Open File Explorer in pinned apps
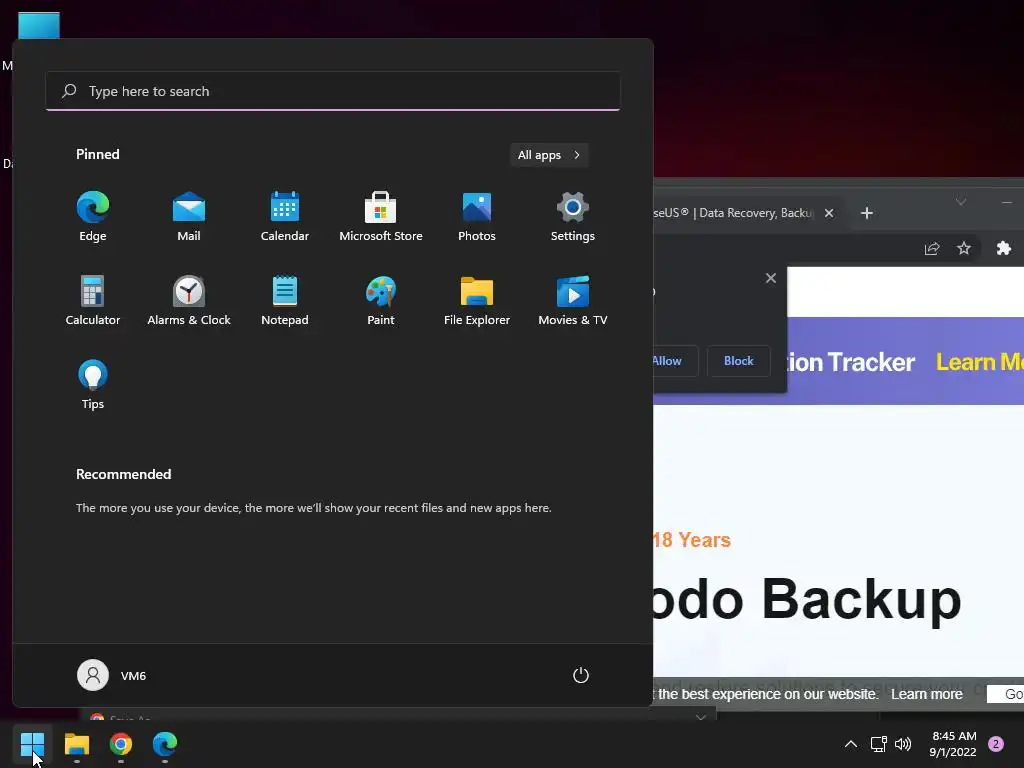1024x768 pixels. pyautogui.click(x=477, y=300)
